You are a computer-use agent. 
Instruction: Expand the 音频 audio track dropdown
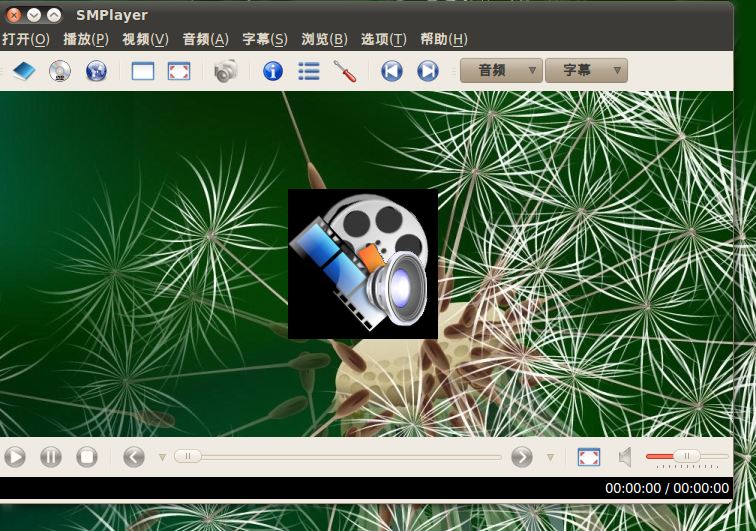tap(501, 70)
